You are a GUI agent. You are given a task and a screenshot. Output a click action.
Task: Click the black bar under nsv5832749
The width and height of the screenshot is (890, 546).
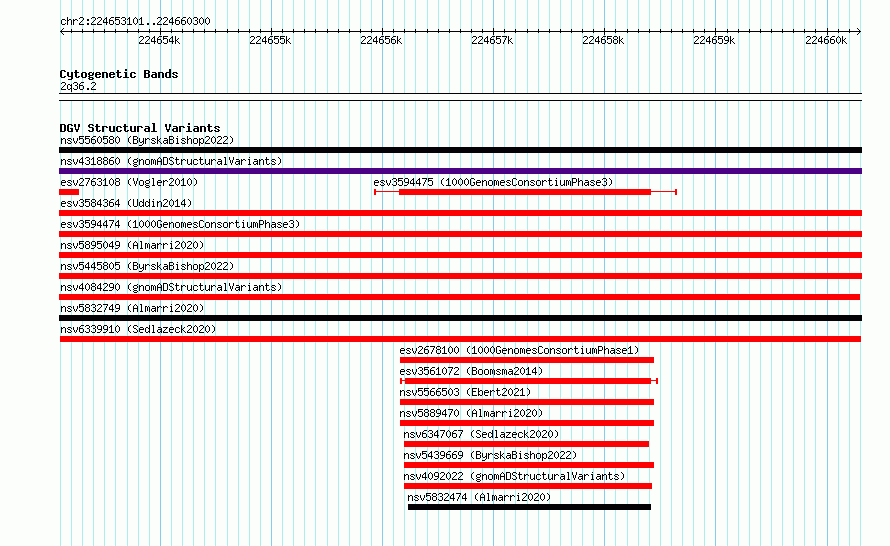click(460, 318)
